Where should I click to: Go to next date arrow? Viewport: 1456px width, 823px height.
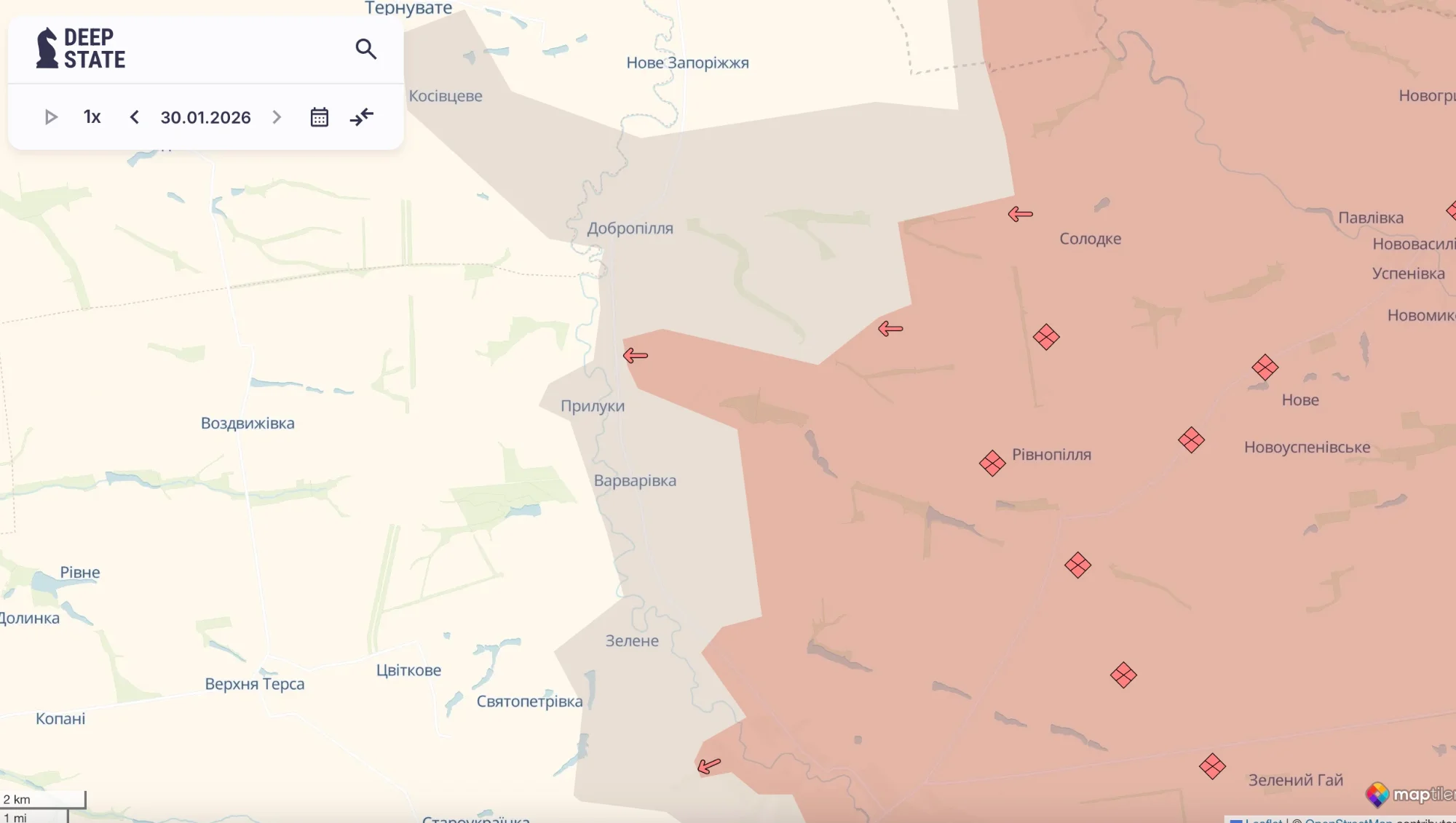(x=277, y=117)
